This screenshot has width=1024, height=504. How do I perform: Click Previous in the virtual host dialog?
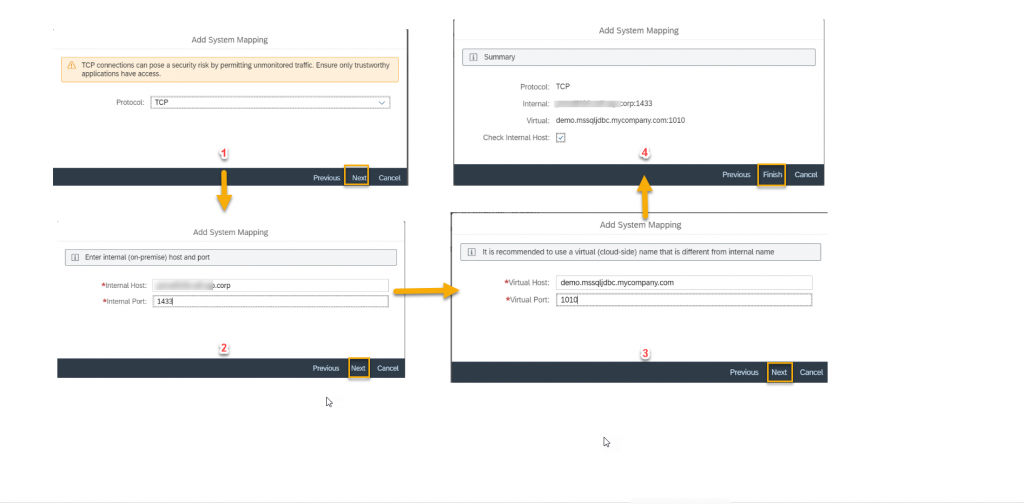click(744, 372)
